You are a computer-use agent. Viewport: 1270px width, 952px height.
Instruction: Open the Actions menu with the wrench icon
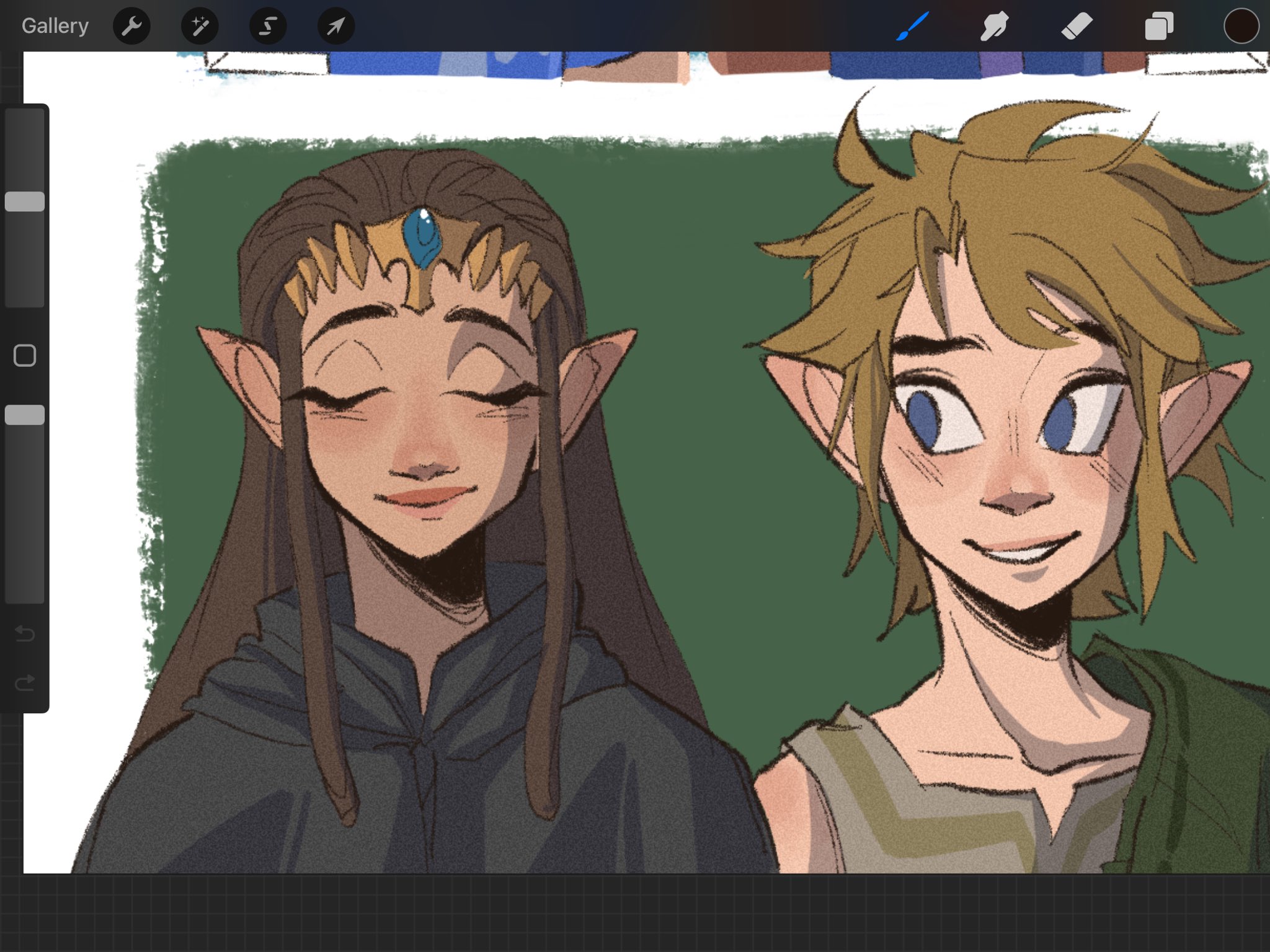(132, 26)
